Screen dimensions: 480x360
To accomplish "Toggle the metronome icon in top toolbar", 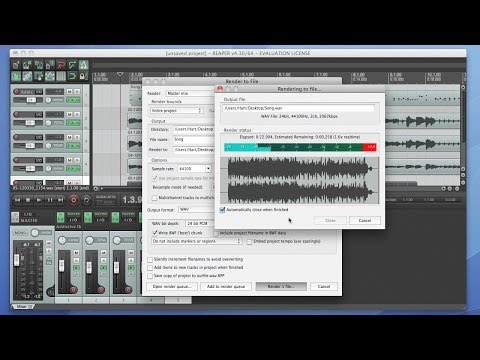I will tap(83, 65).
